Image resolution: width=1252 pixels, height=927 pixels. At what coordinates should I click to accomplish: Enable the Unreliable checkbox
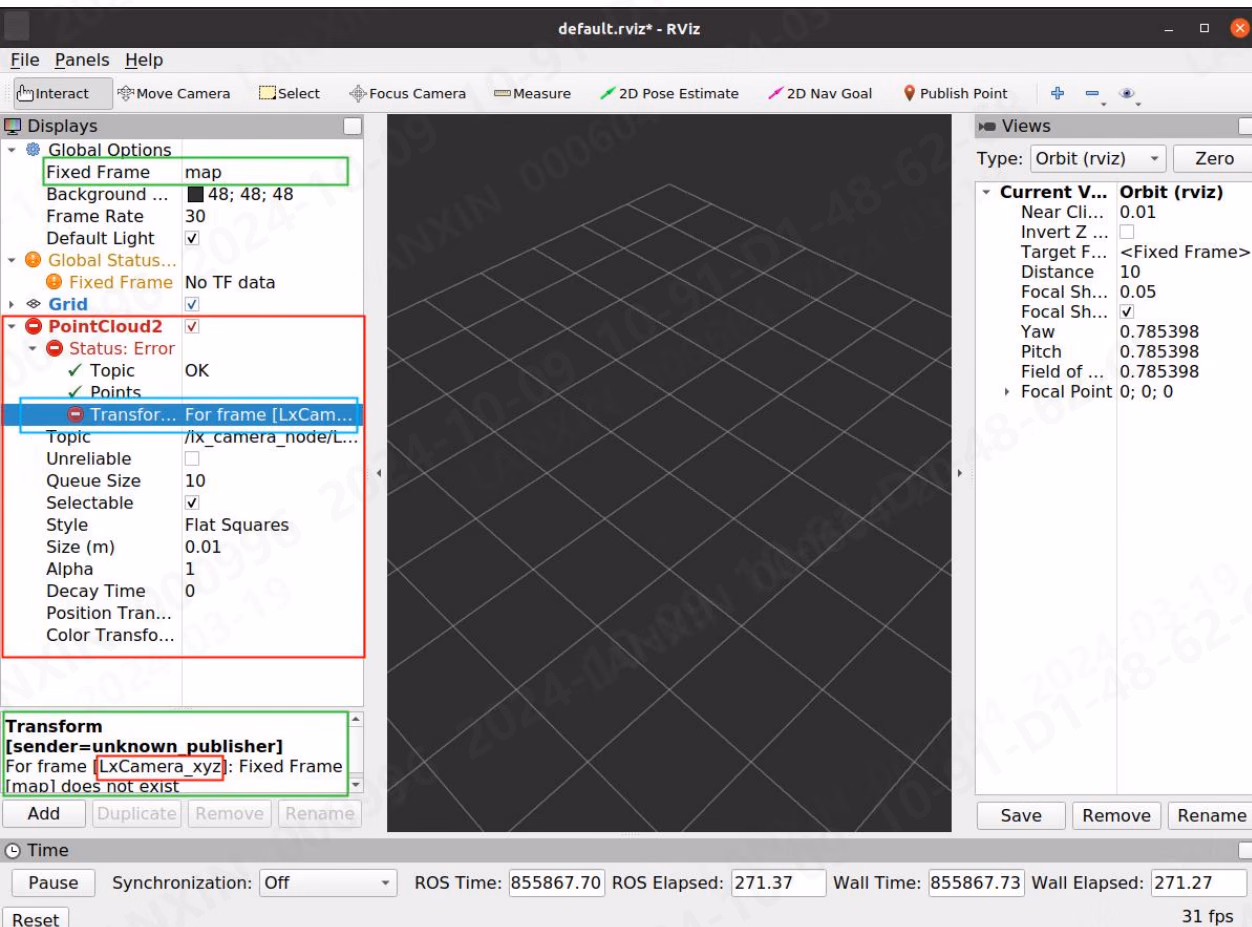(x=192, y=458)
